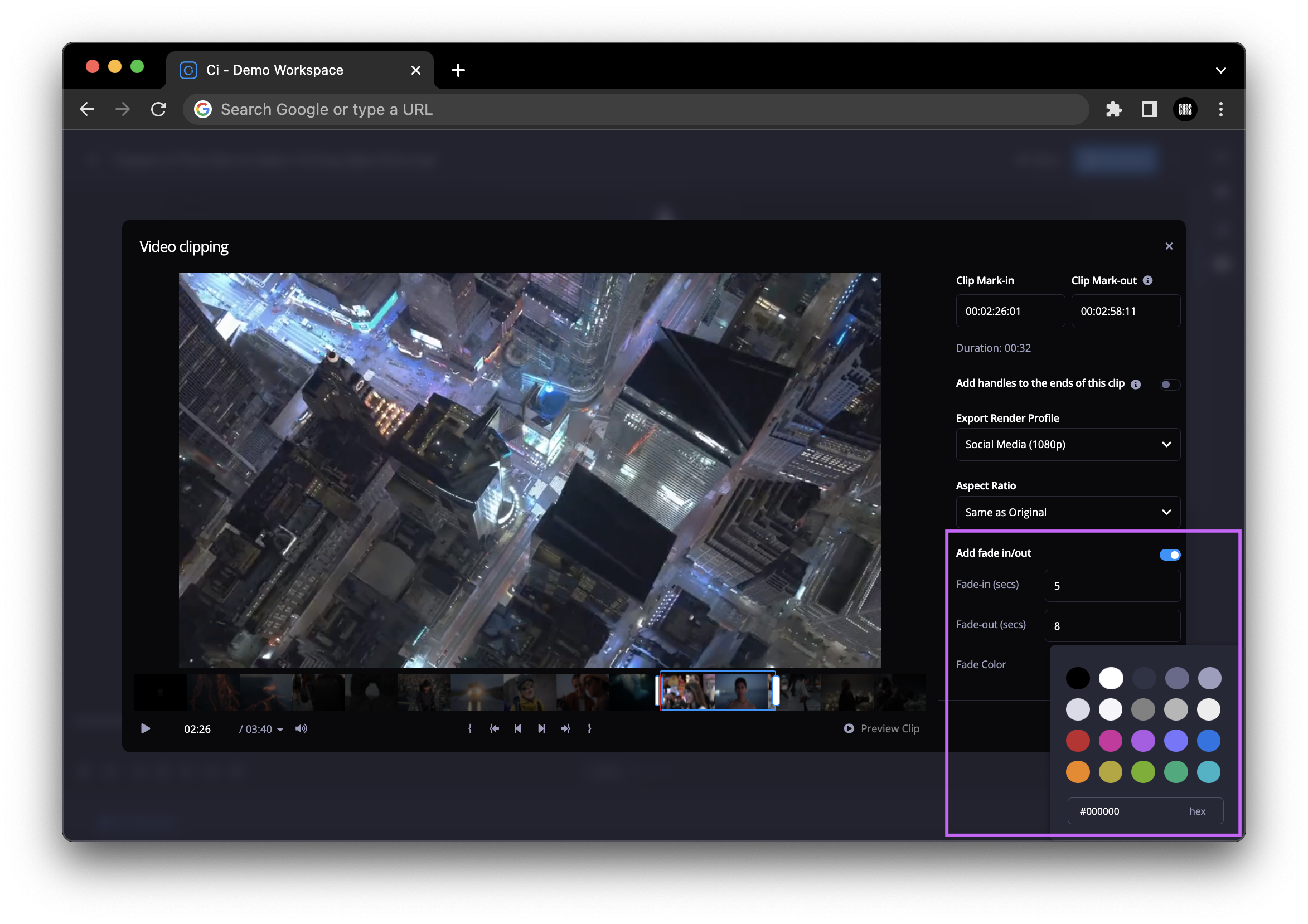Click the hex color value field
1308x924 pixels.
1145,811
